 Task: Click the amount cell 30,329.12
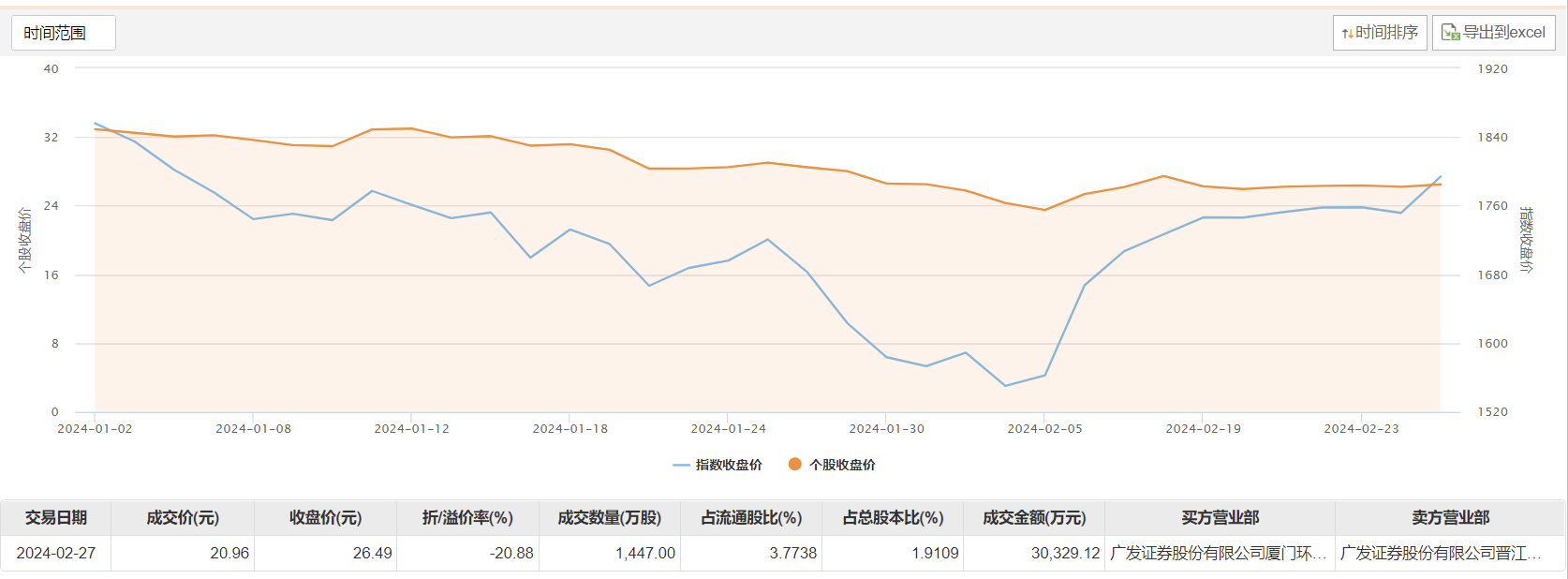pos(1034,553)
